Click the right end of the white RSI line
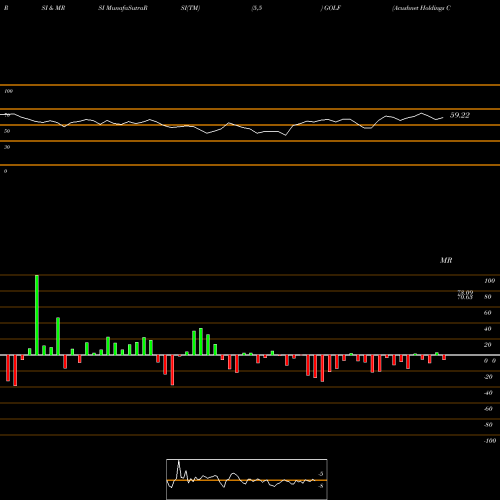The height and width of the screenshot is (500, 500). [443, 117]
